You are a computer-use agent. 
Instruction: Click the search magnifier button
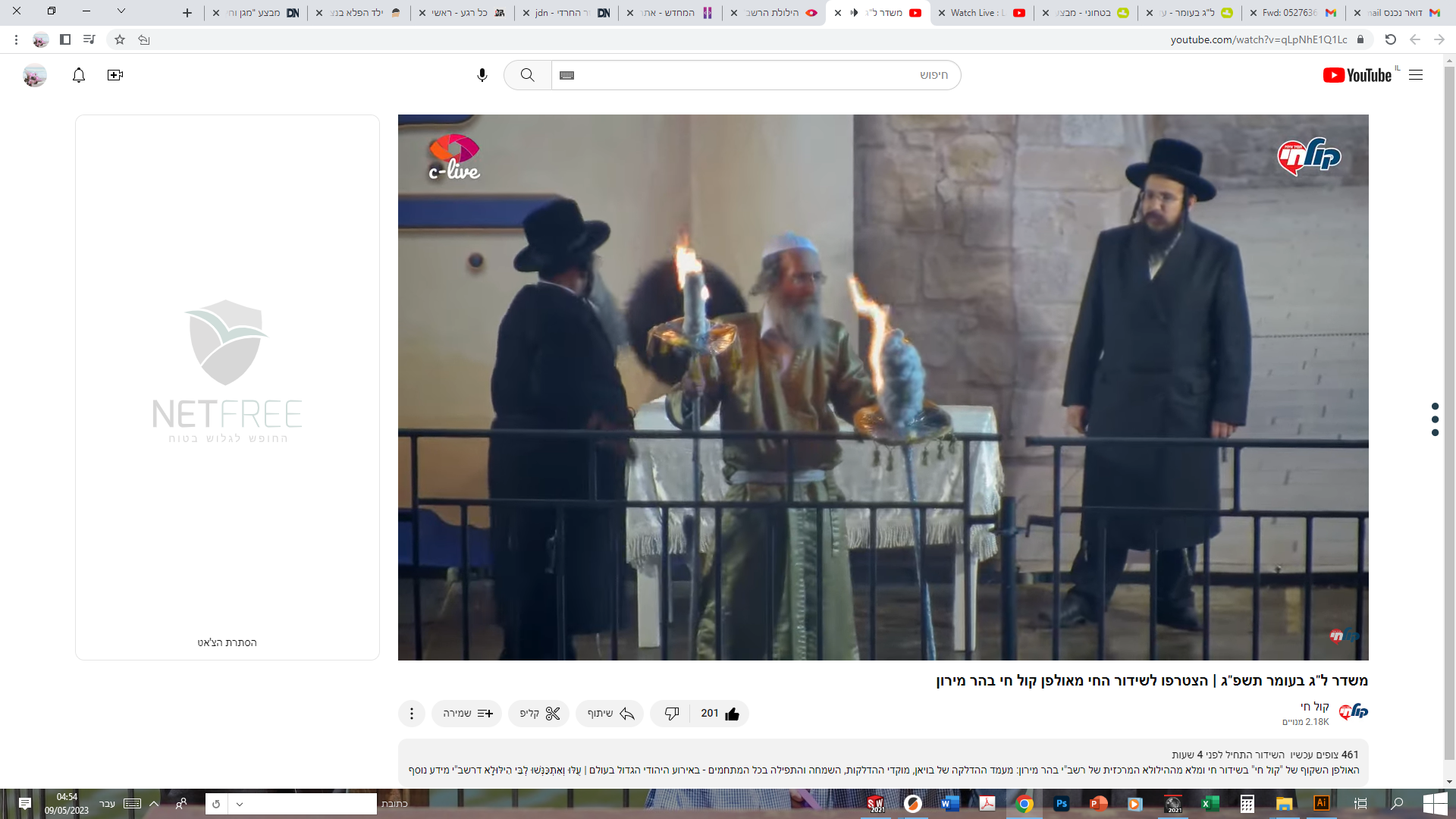point(528,75)
